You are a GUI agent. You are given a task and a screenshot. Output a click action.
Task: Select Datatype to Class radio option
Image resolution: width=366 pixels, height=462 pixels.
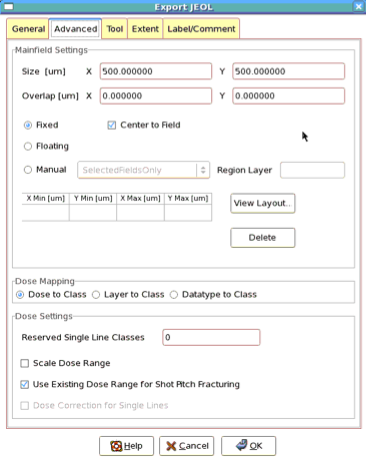tap(174, 295)
